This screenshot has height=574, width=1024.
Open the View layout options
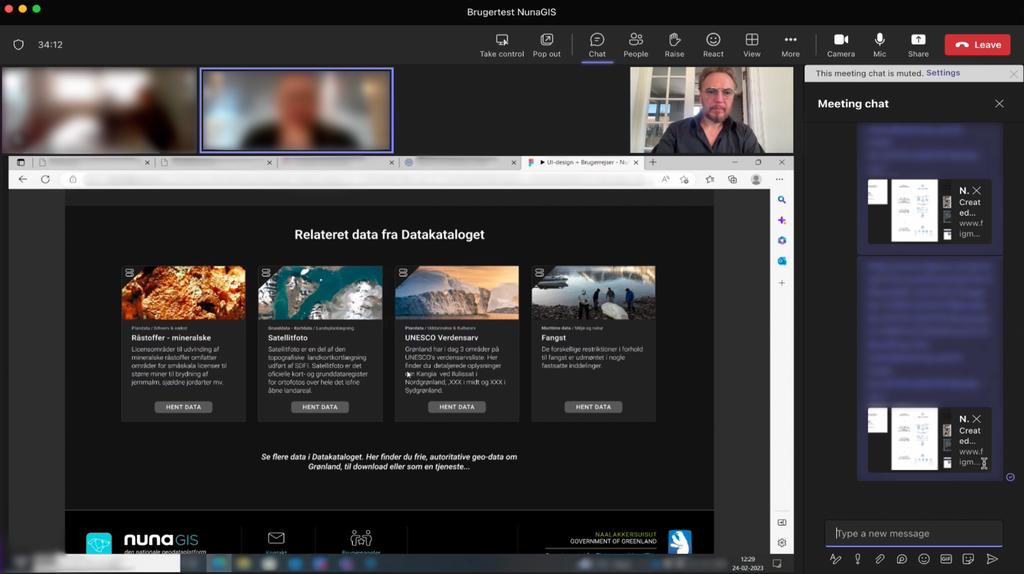(751, 44)
